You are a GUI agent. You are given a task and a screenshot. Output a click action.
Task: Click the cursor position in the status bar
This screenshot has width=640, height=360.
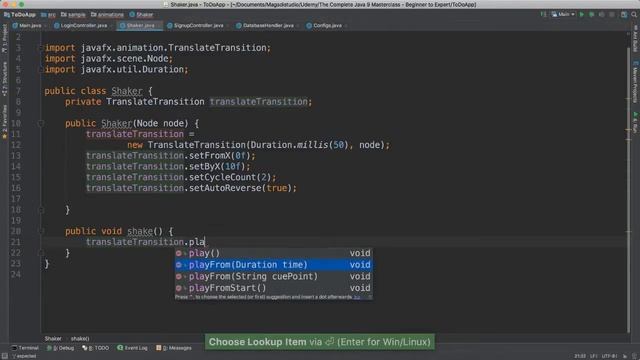click(580, 356)
